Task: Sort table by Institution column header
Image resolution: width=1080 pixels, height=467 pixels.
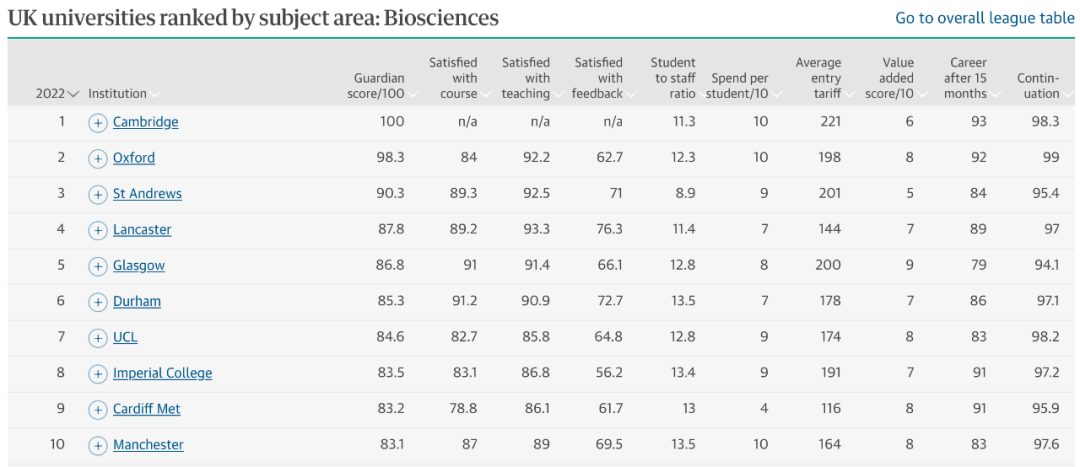Action: click(124, 94)
